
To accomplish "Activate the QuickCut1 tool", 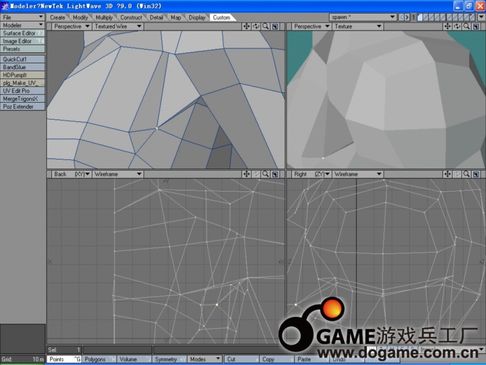I will click(x=22, y=59).
